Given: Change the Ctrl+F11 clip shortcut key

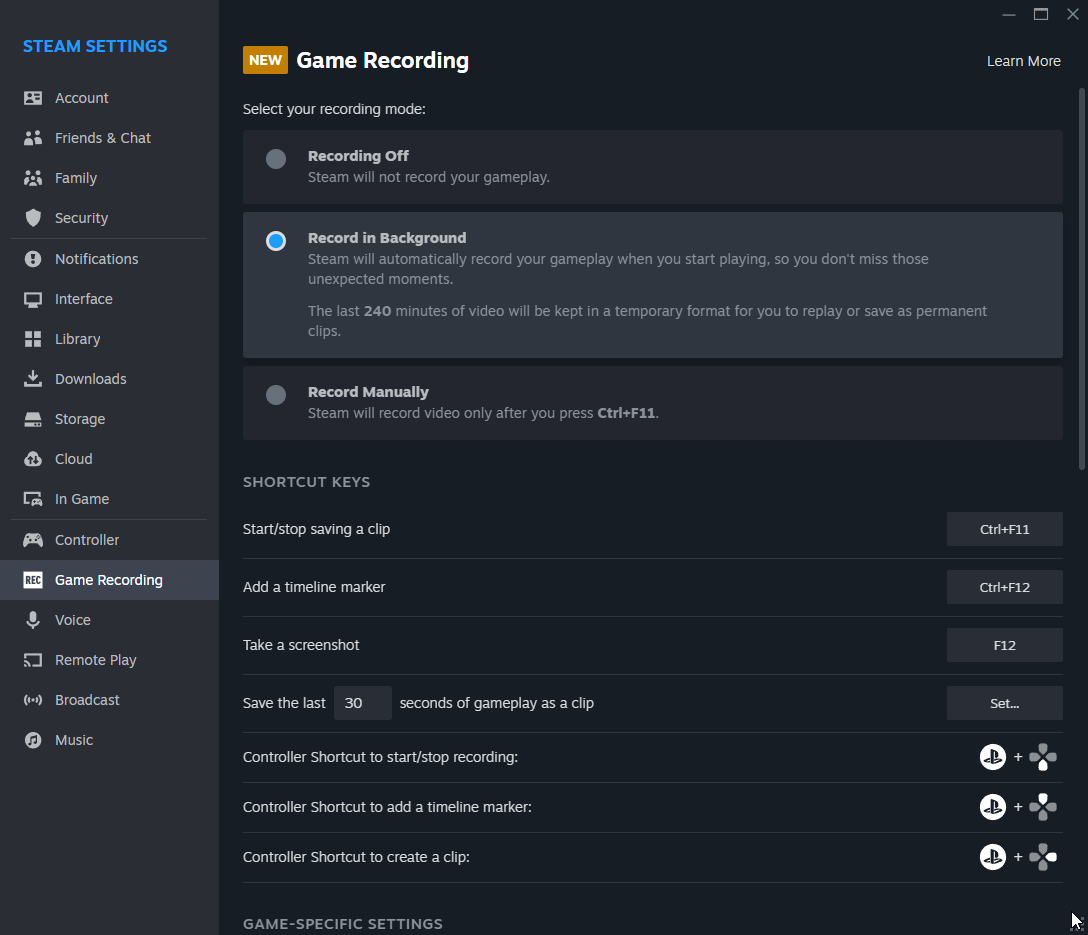Looking at the screenshot, I should 1004,529.
